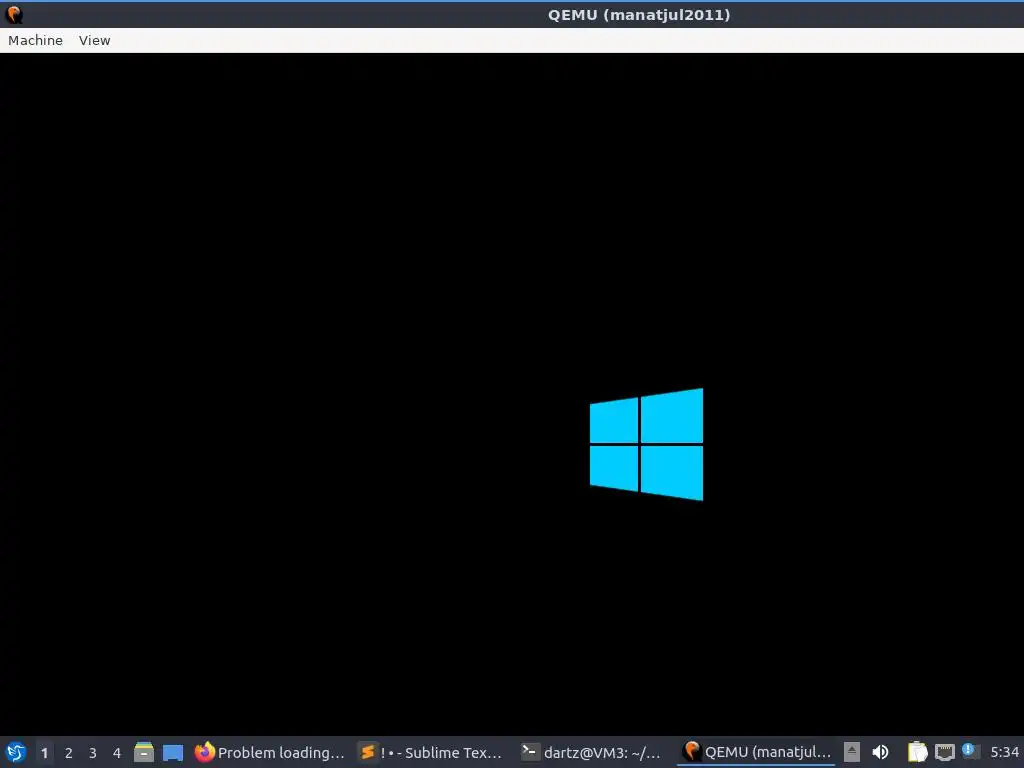Switch to the dartz@VM3 terminal window
1024x768 pixels.
click(592, 752)
